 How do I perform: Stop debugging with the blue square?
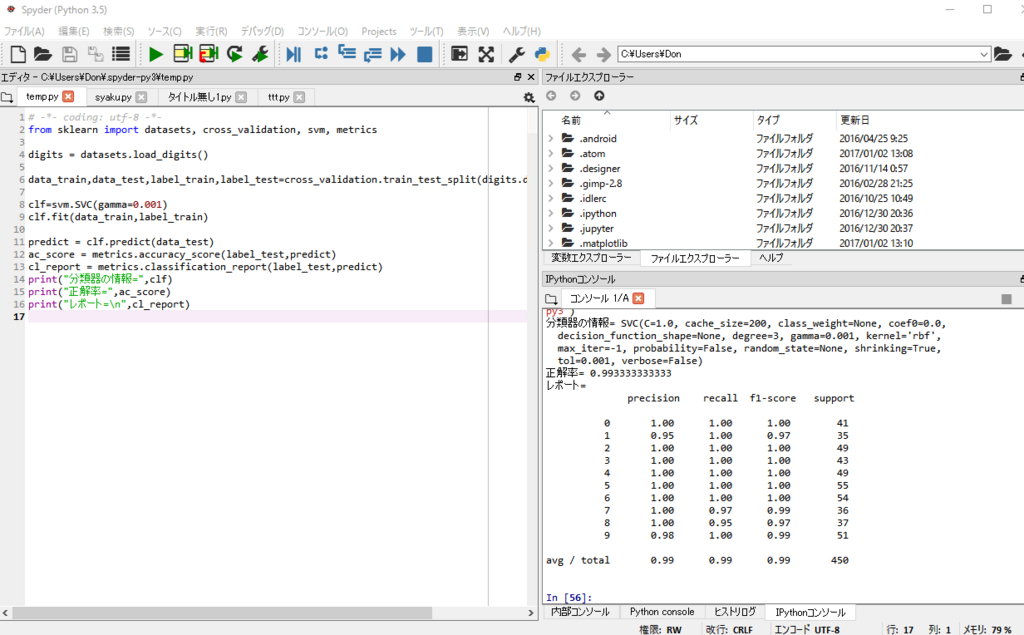(x=424, y=54)
